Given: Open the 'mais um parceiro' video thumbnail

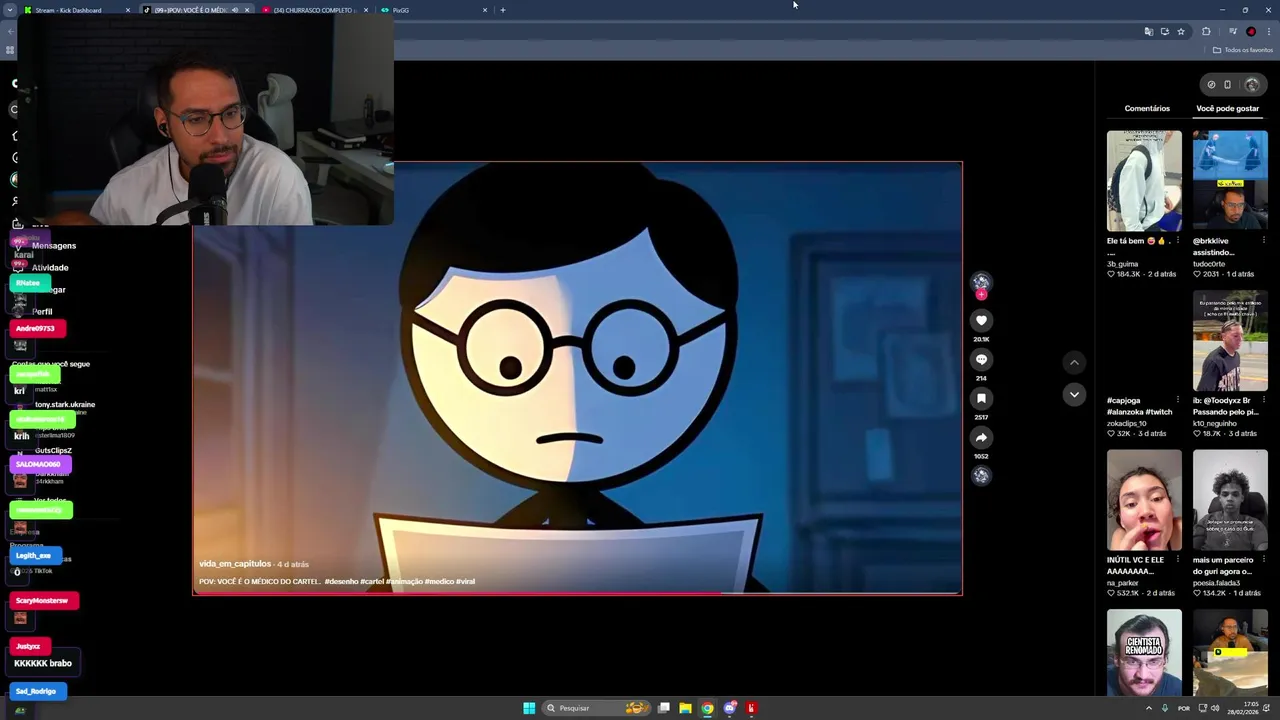Looking at the screenshot, I should [1230, 500].
